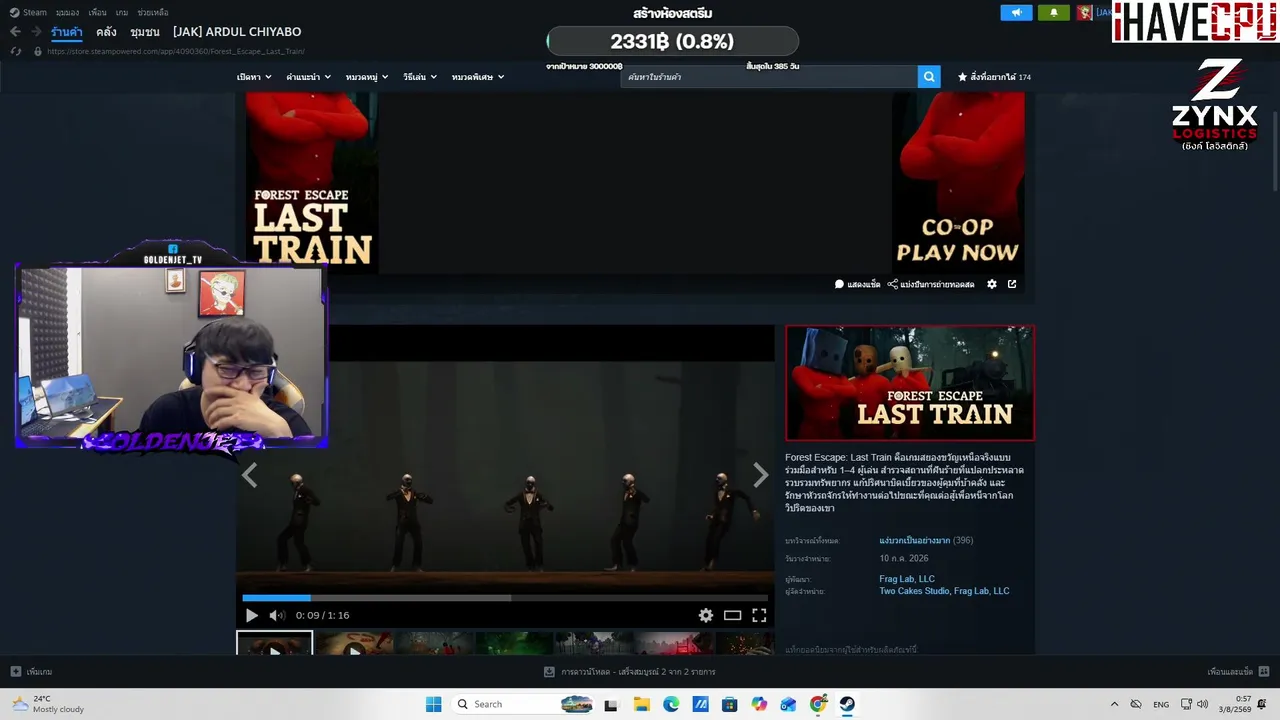Switch to the คลัง tab
The image size is (1280, 720).
[106, 32]
